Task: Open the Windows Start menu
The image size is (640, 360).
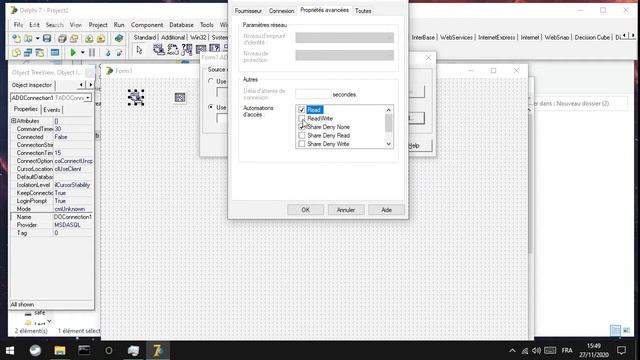Action: pos(10,350)
